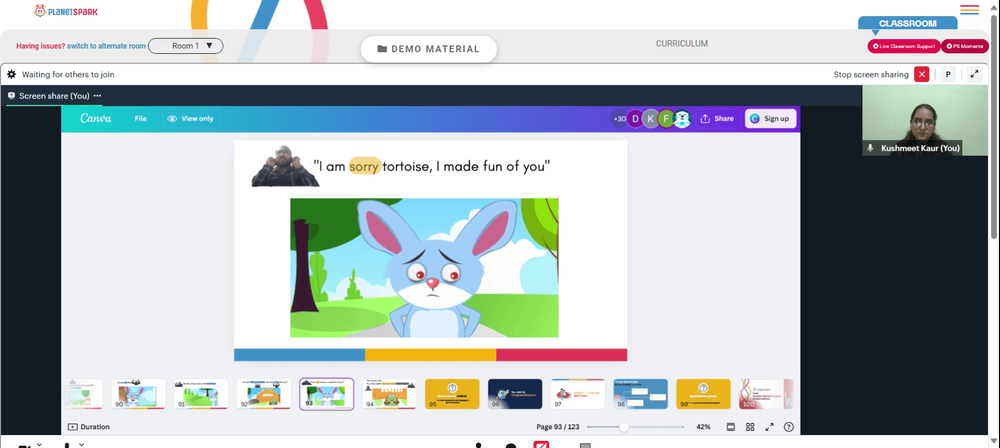Viewport: 1000px width, 448px height.
Task: Click the Canva Share button
Action: point(717,119)
